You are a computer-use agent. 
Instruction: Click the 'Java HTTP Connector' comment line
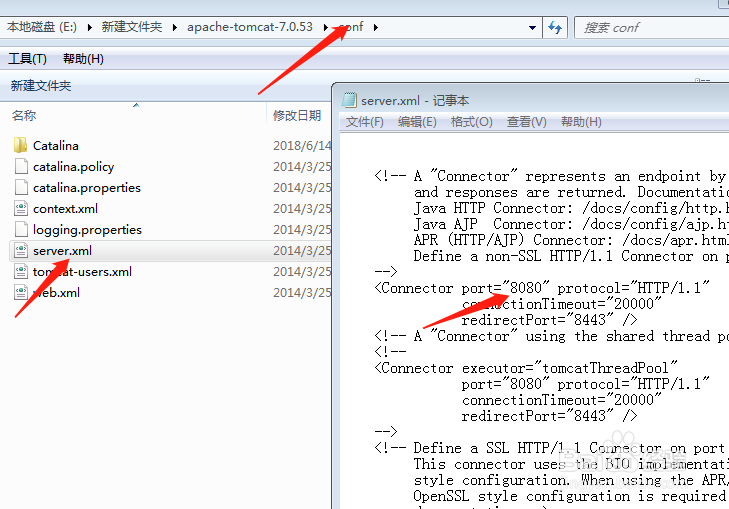pos(571,208)
